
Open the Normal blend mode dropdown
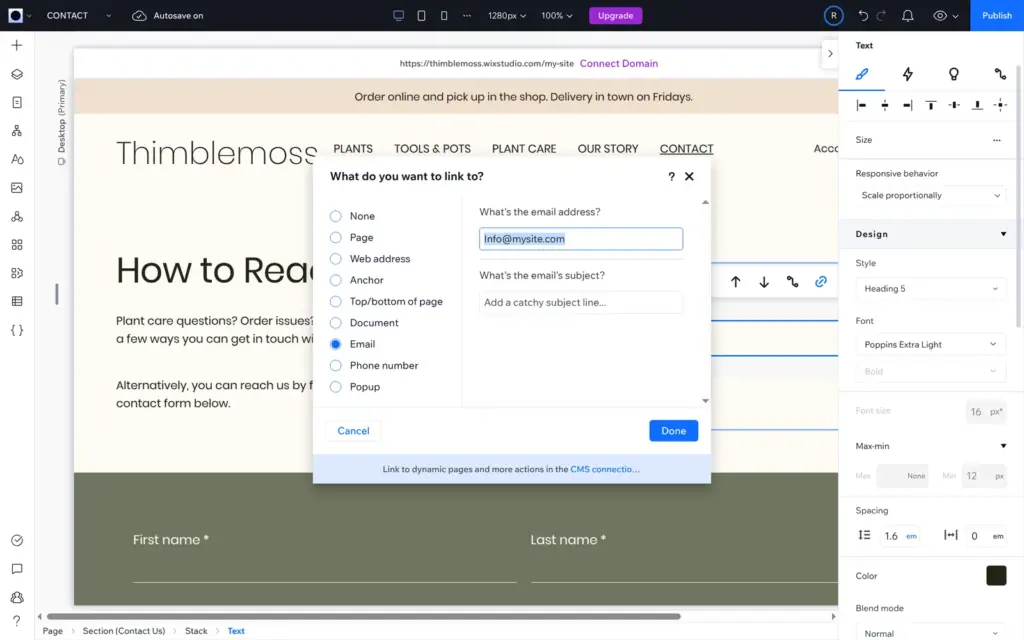(x=930, y=633)
